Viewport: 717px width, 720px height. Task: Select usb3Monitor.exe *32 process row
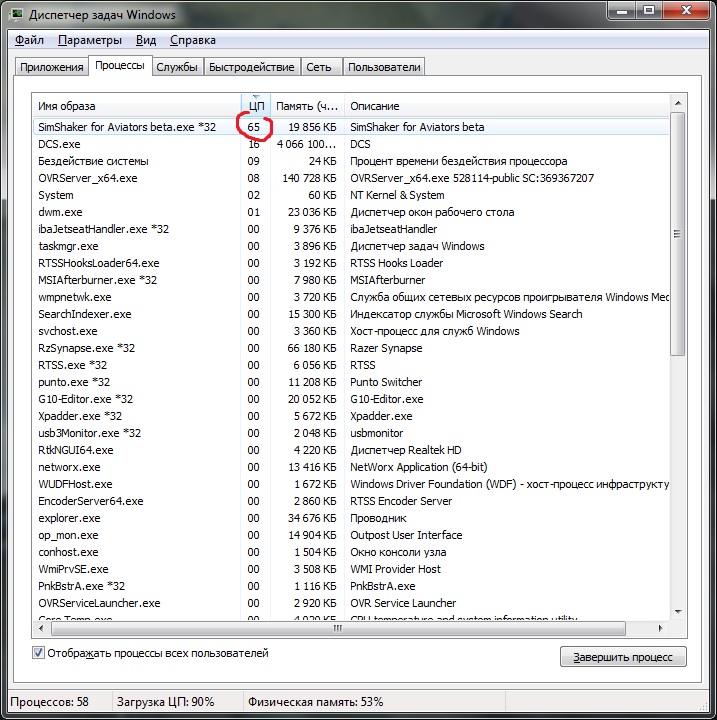[351, 433]
